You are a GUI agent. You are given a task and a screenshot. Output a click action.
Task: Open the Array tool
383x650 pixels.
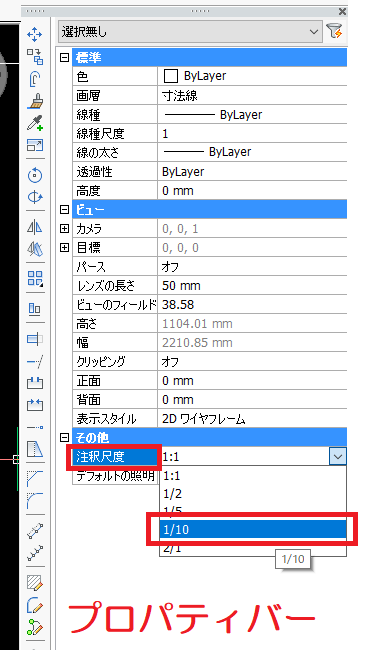pos(35,279)
